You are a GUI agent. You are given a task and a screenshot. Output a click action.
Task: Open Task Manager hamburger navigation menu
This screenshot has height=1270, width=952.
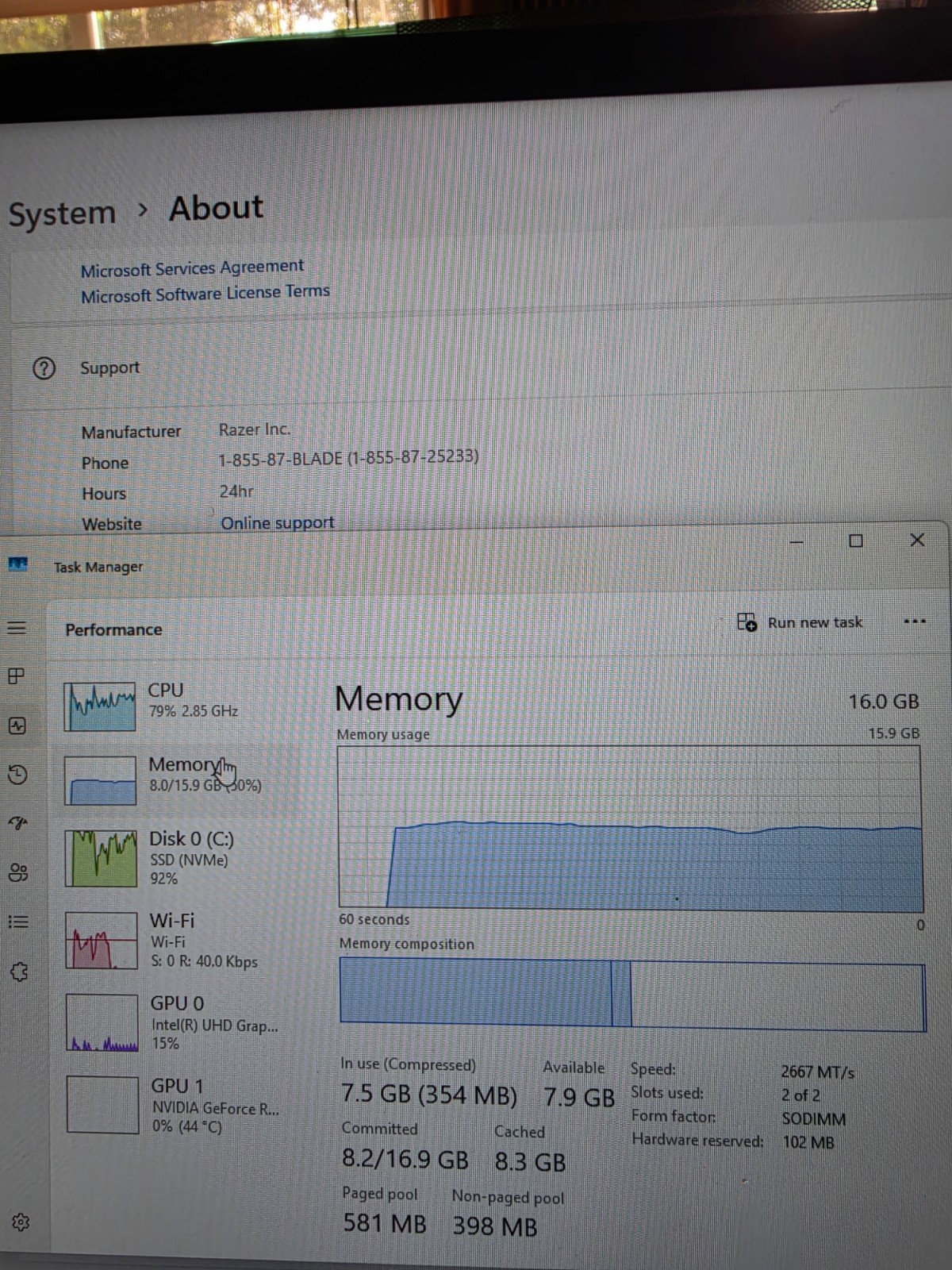(17, 628)
